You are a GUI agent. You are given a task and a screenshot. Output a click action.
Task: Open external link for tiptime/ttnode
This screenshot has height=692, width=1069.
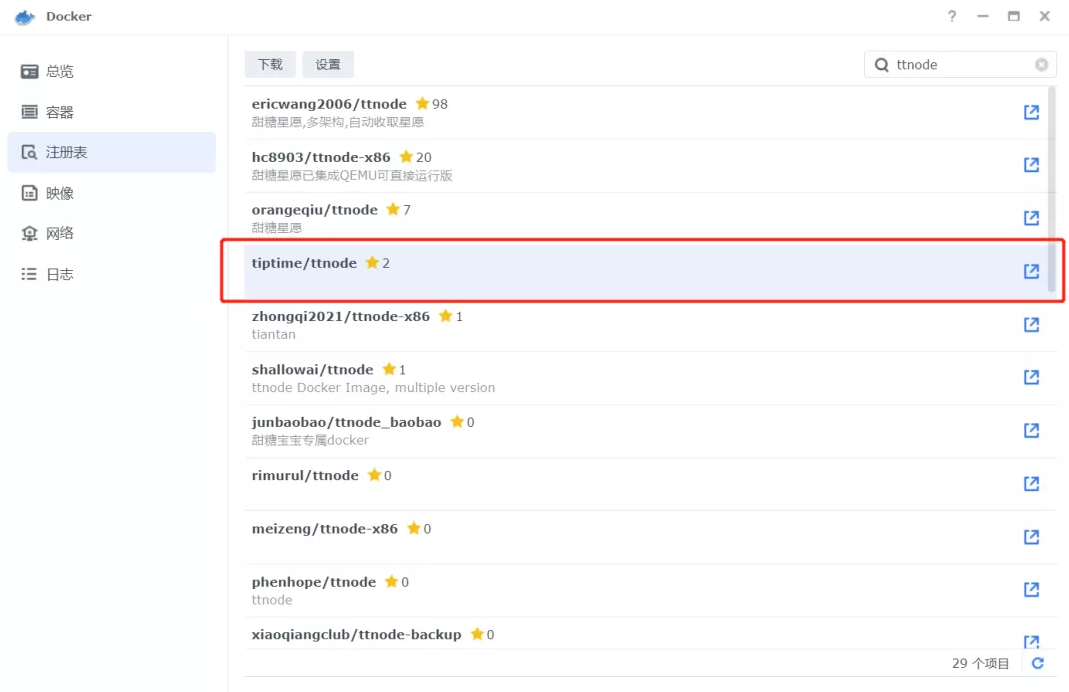[x=1031, y=271]
